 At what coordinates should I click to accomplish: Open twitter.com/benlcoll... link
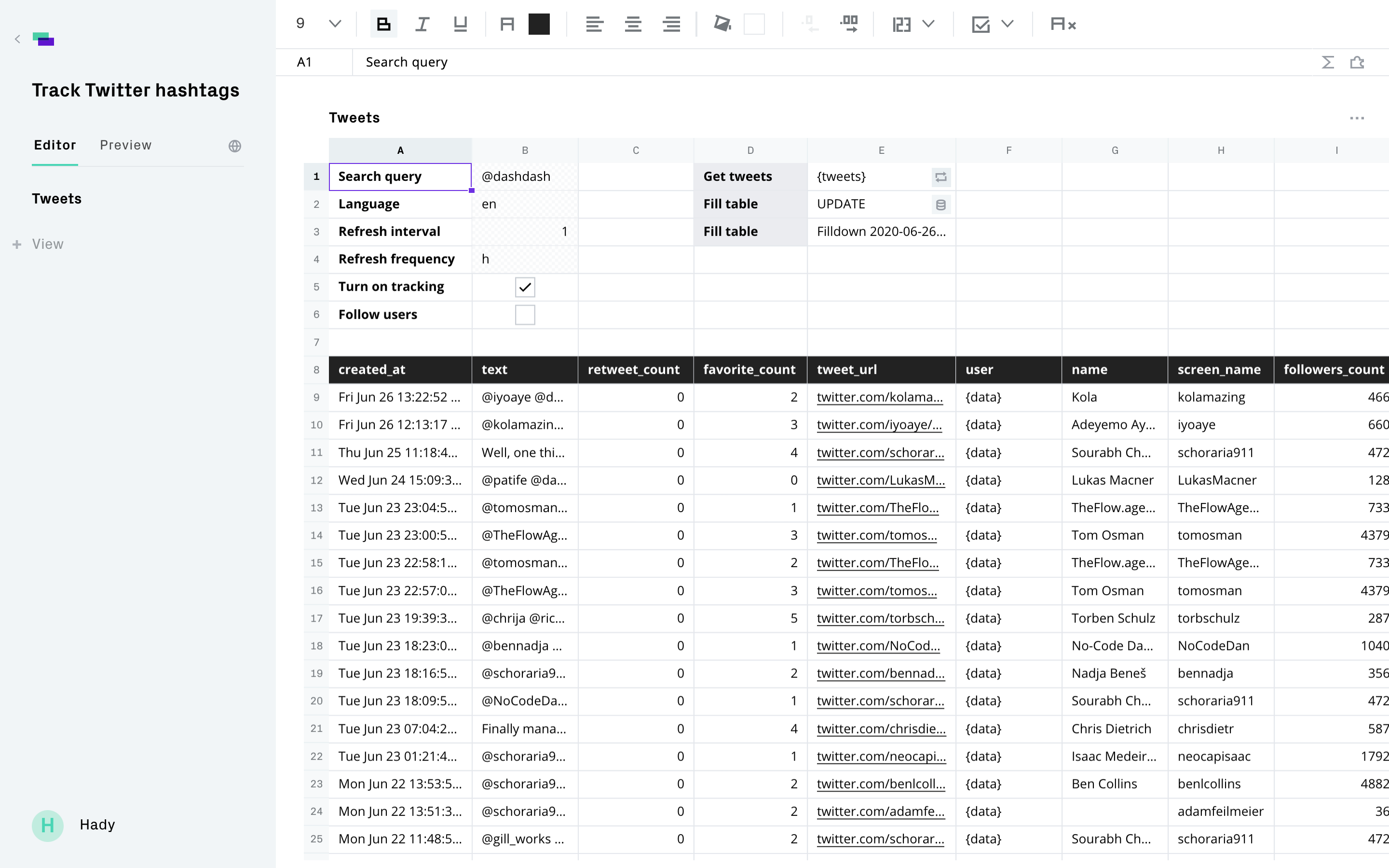click(x=881, y=784)
